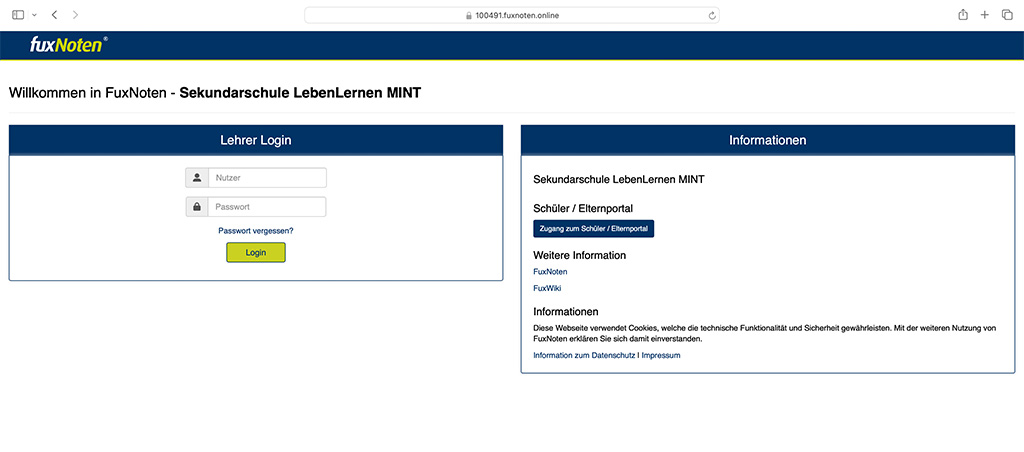This screenshot has height=452, width=1024.
Task: Click the Schüler / Elternportal subheading
Action: point(583,209)
